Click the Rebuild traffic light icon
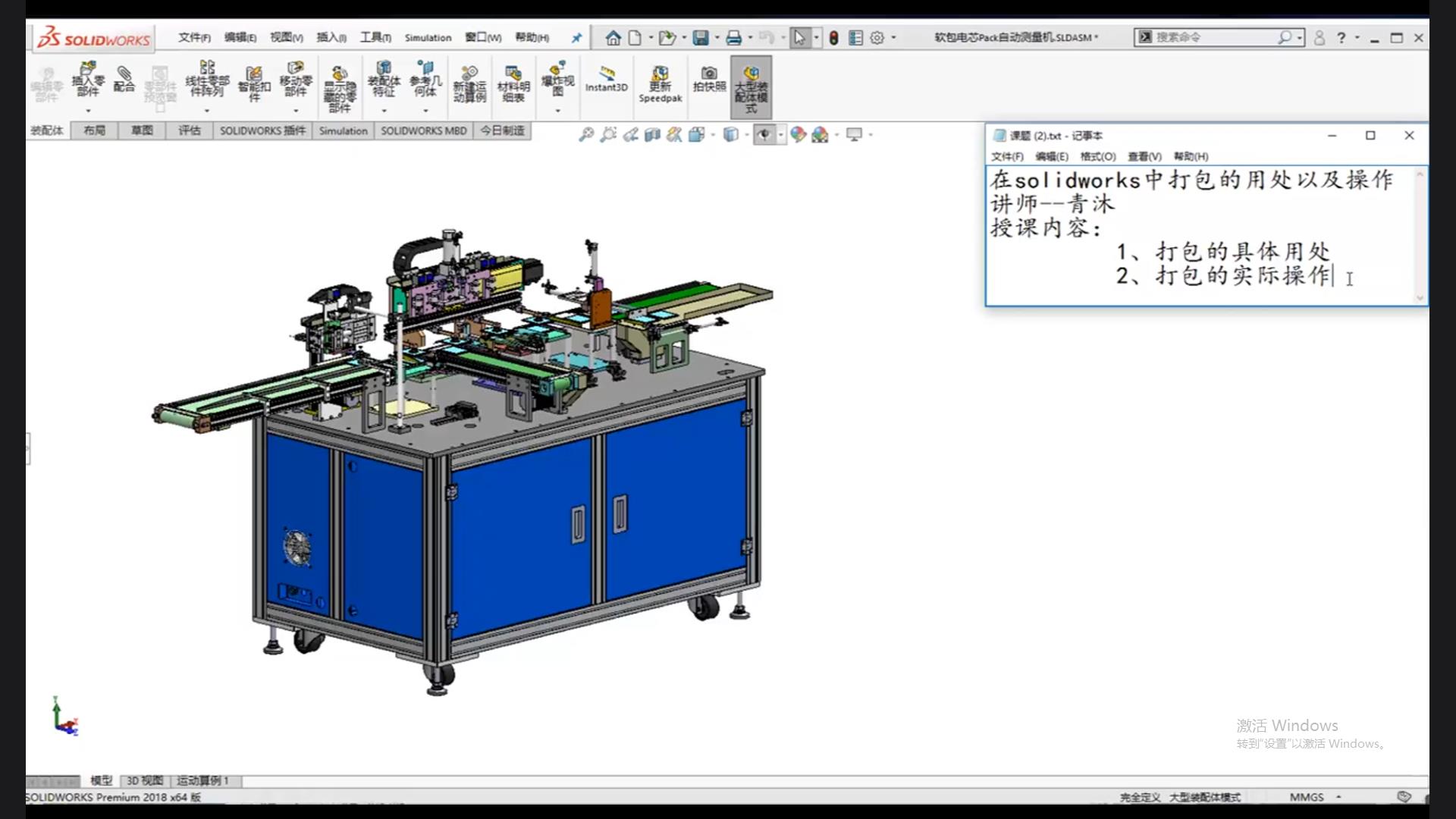Viewport: 1456px width, 819px height. pyautogui.click(x=833, y=37)
